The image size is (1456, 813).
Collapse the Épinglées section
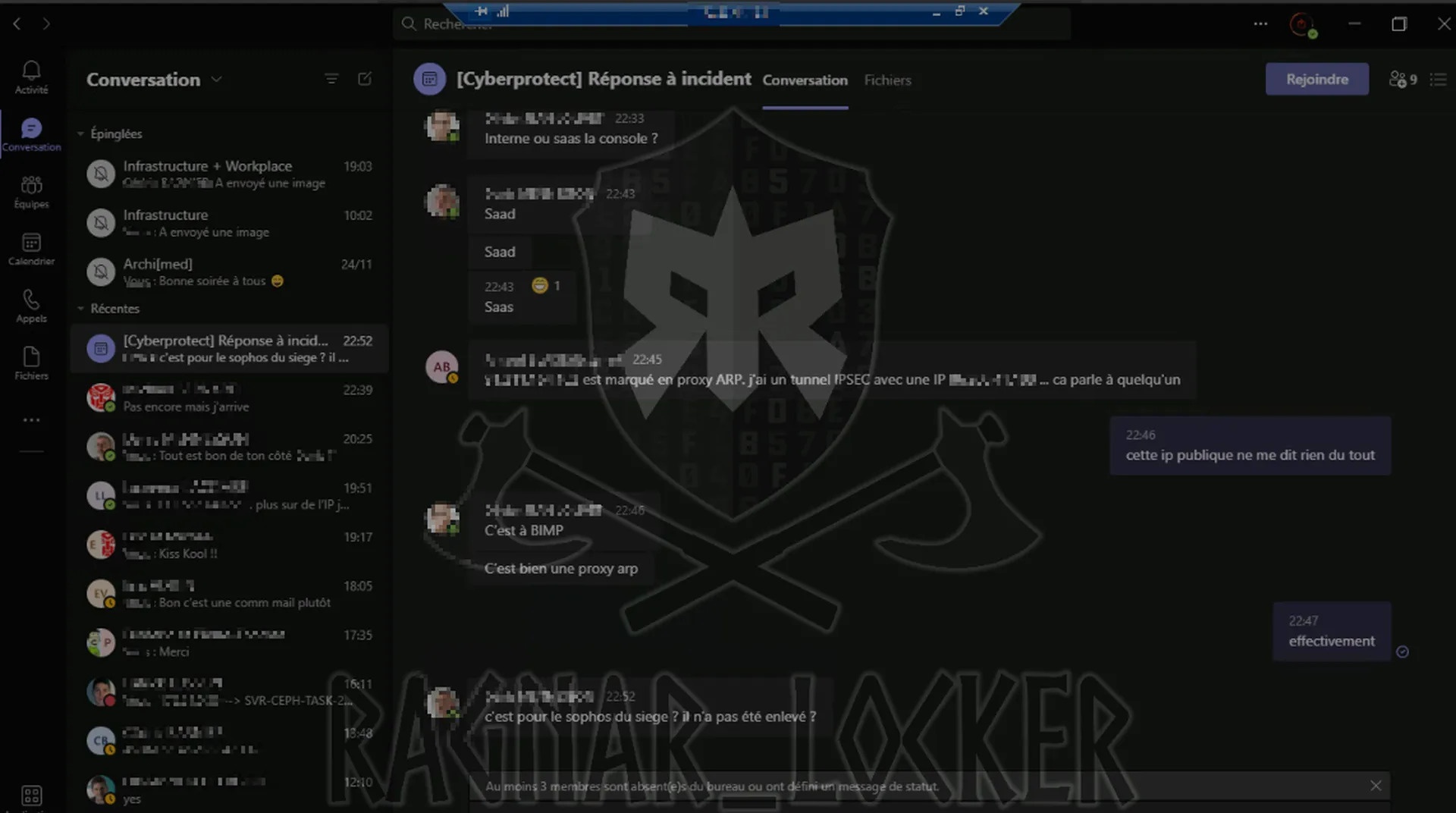tap(110, 133)
